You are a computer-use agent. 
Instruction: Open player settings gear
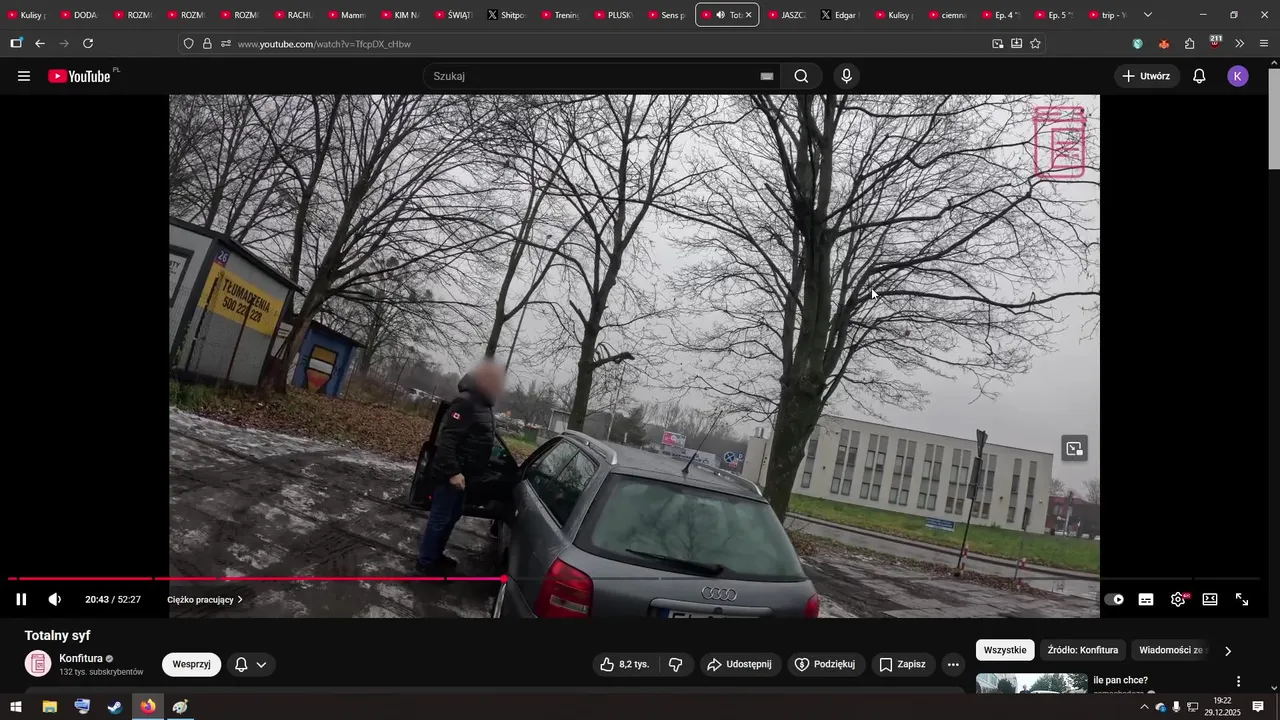click(1178, 599)
